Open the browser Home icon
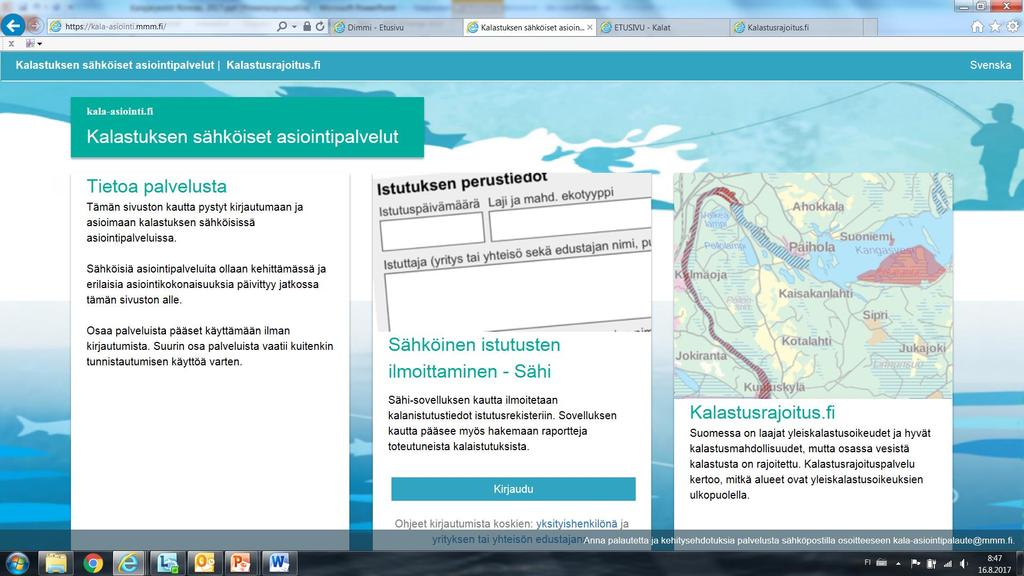Image resolution: width=1024 pixels, height=576 pixels. [977, 27]
